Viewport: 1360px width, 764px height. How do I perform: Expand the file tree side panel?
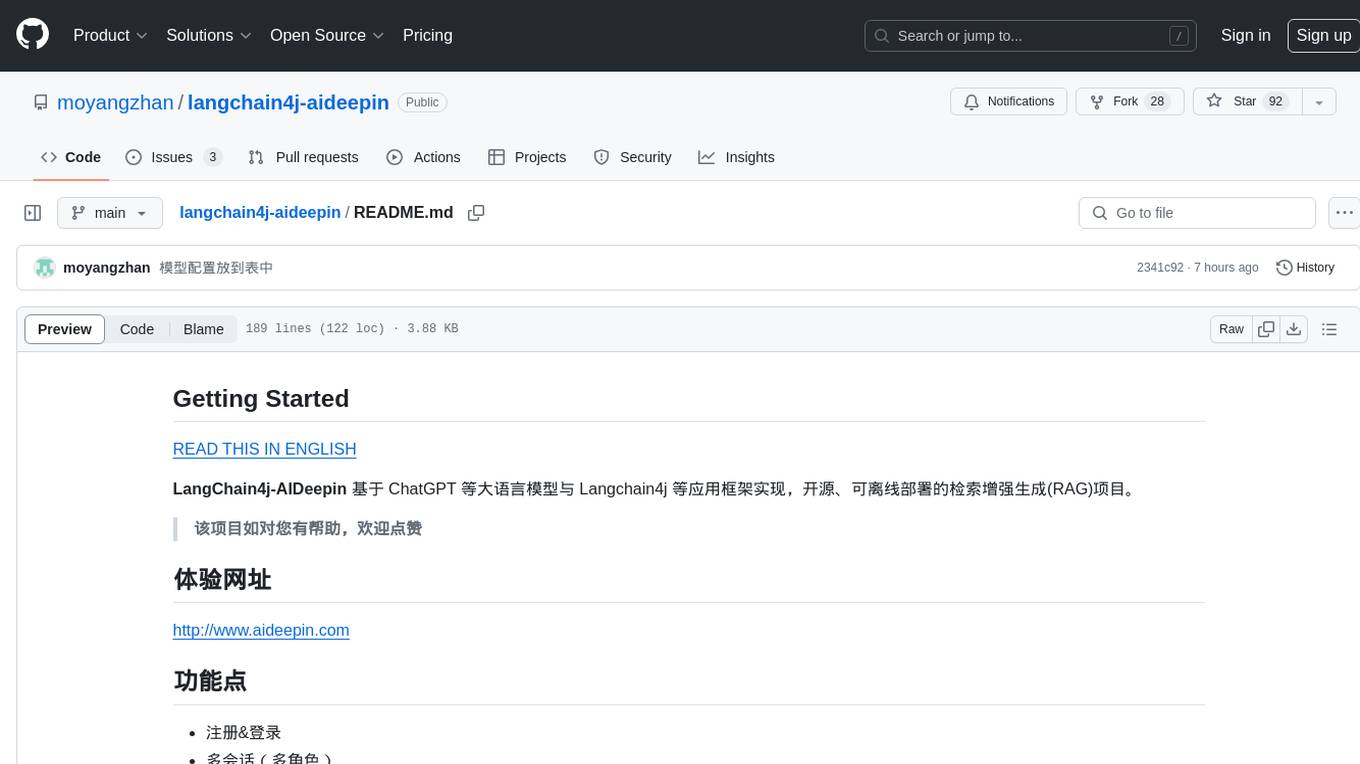pos(33,213)
